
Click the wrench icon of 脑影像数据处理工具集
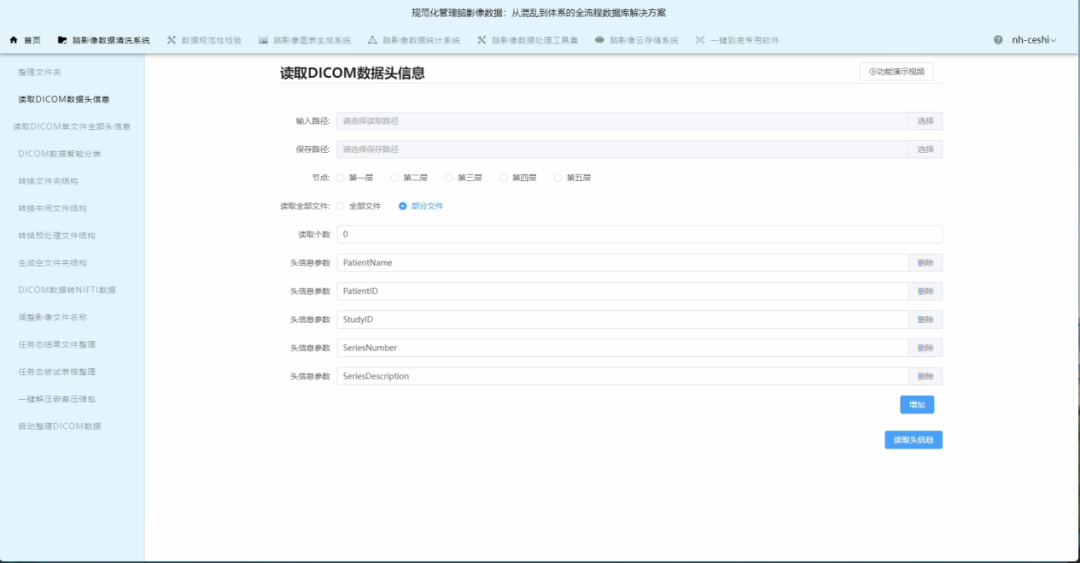point(481,40)
